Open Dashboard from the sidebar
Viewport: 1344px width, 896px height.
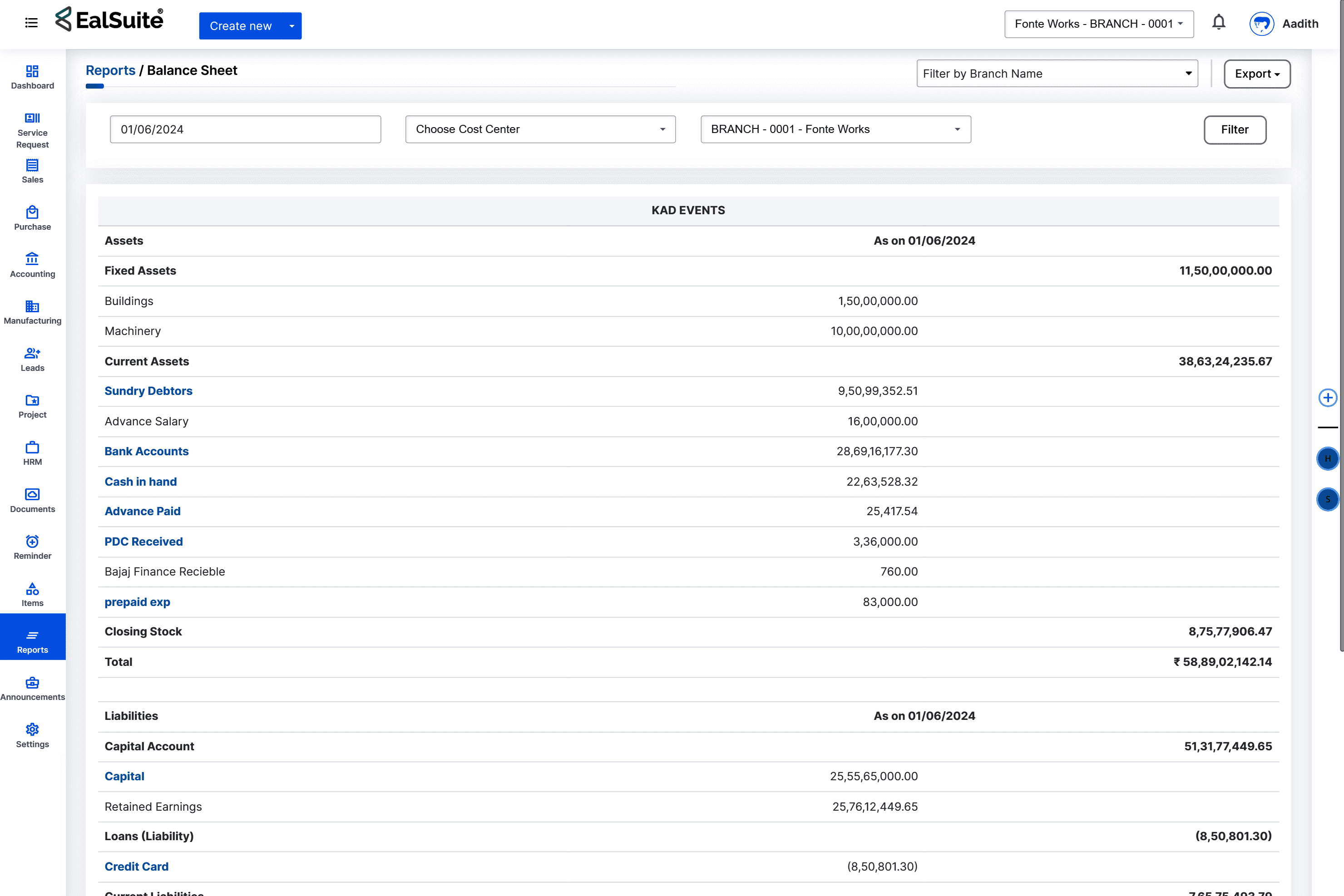click(x=33, y=77)
